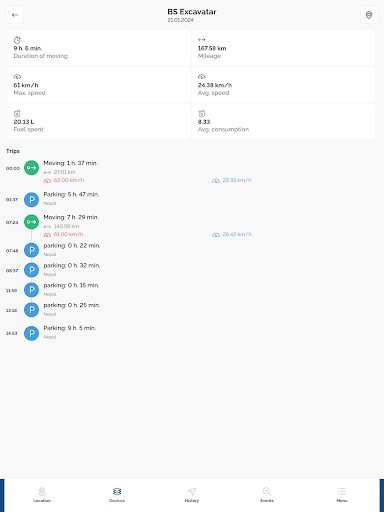Click the 21.01.2024 date text
The height and width of the screenshot is (512, 384).
point(180,20)
